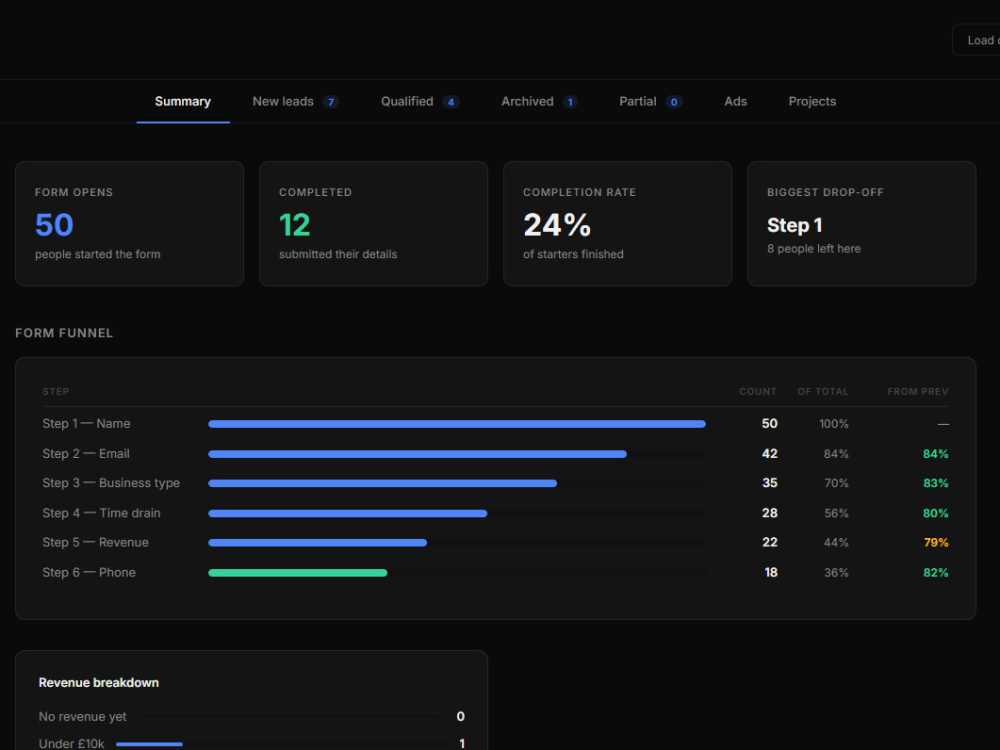Click the 'Step 3 — Business type' label

coord(111,483)
